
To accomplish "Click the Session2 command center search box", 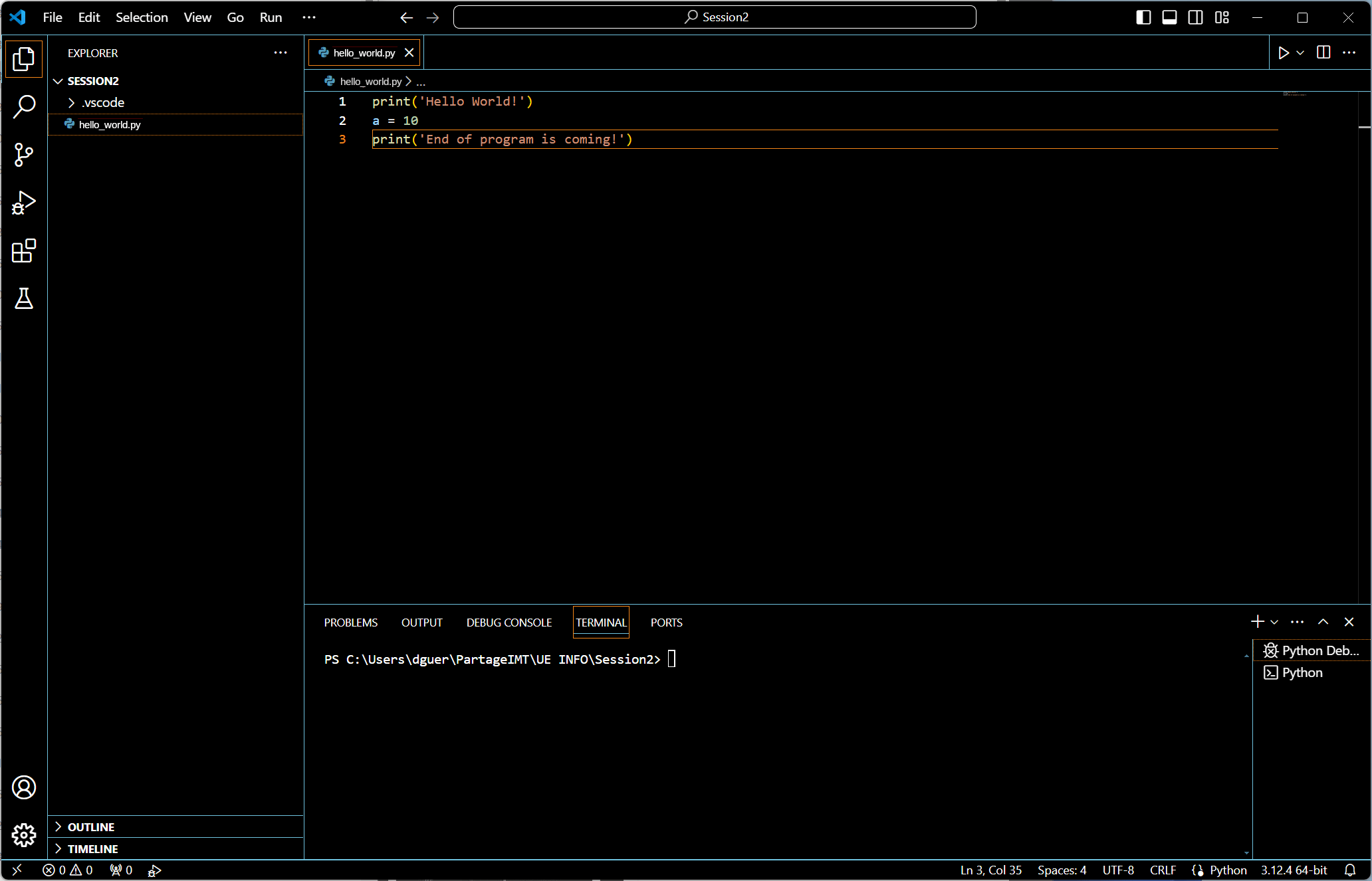I will pyautogui.click(x=715, y=17).
